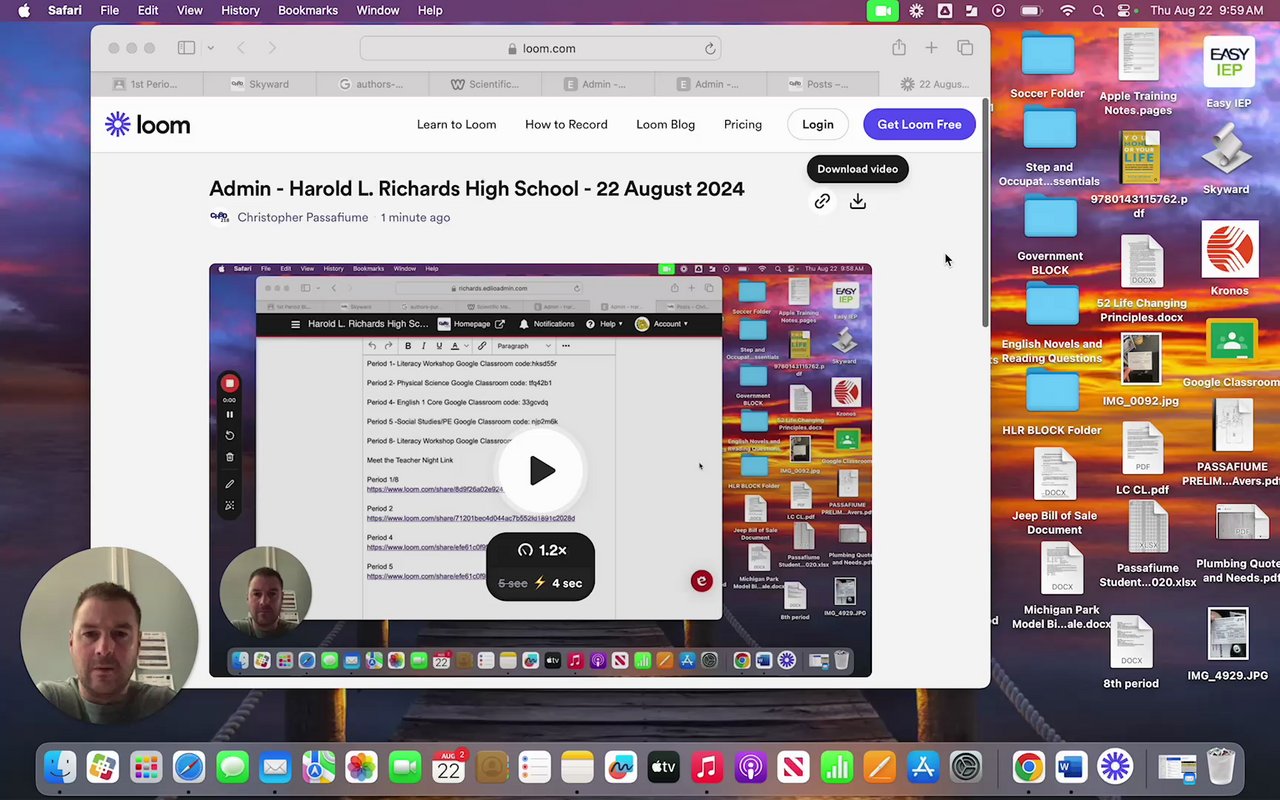Open a new Safari tab
Viewport: 1280px width, 800px height.
coord(931,48)
